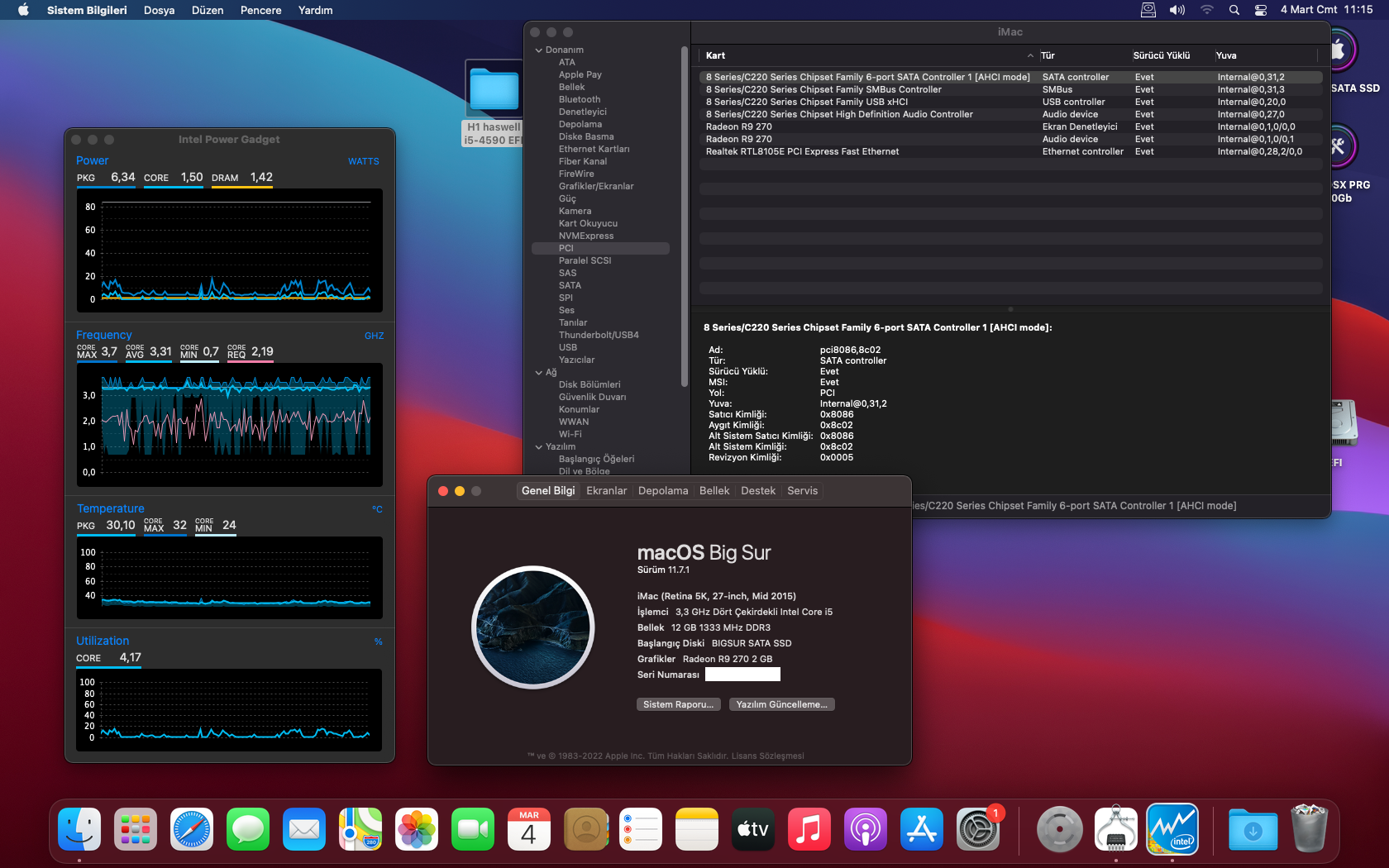Image resolution: width=1389 pixels, height=868 pixels.
Task: Select Grafikler/Ekranlar in sidebar
Action: [595, 187]
